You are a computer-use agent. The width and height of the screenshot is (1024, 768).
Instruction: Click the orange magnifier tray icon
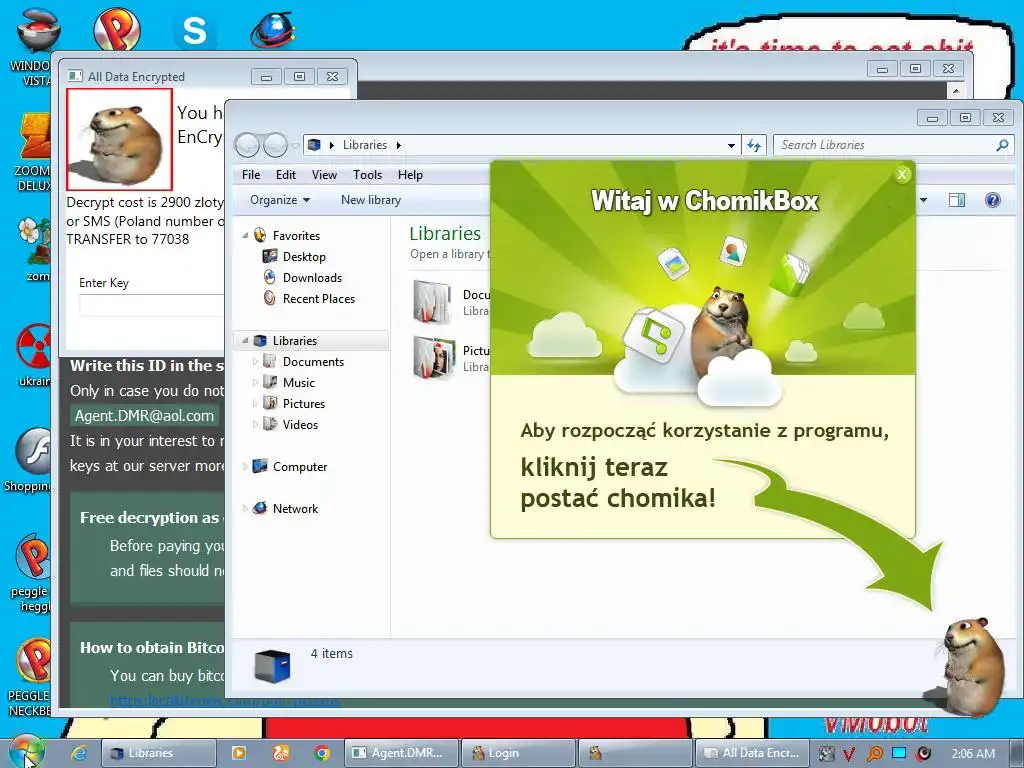(874, 754)
